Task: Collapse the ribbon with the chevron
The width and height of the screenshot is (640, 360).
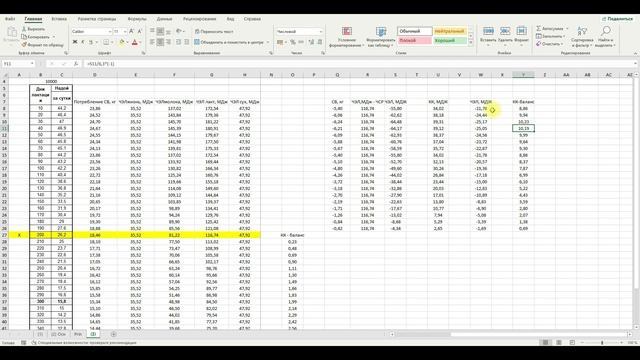Action: click(635, 53)
